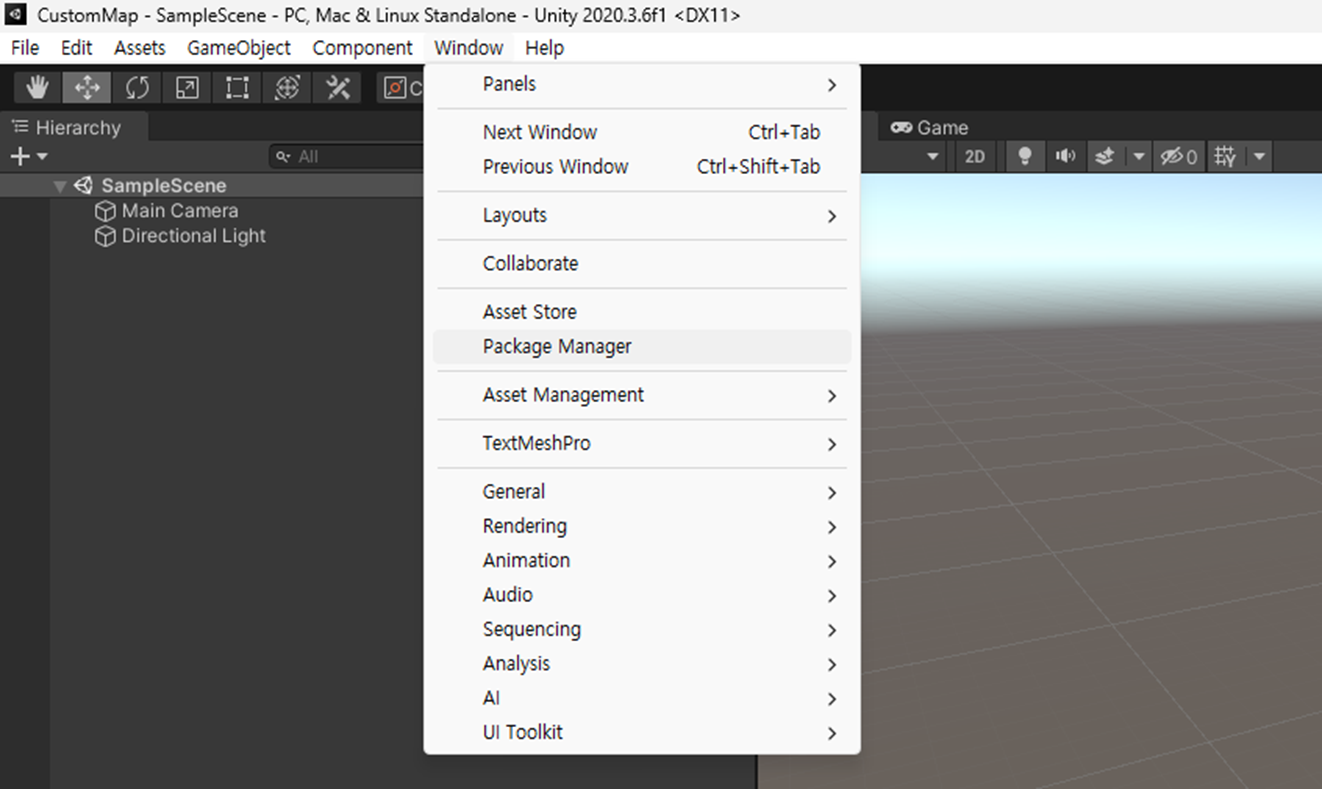The width and height of the screenshot is (1322, 789).
Task: Select the Hand tool in toolbar
Action: pos(38,88)
